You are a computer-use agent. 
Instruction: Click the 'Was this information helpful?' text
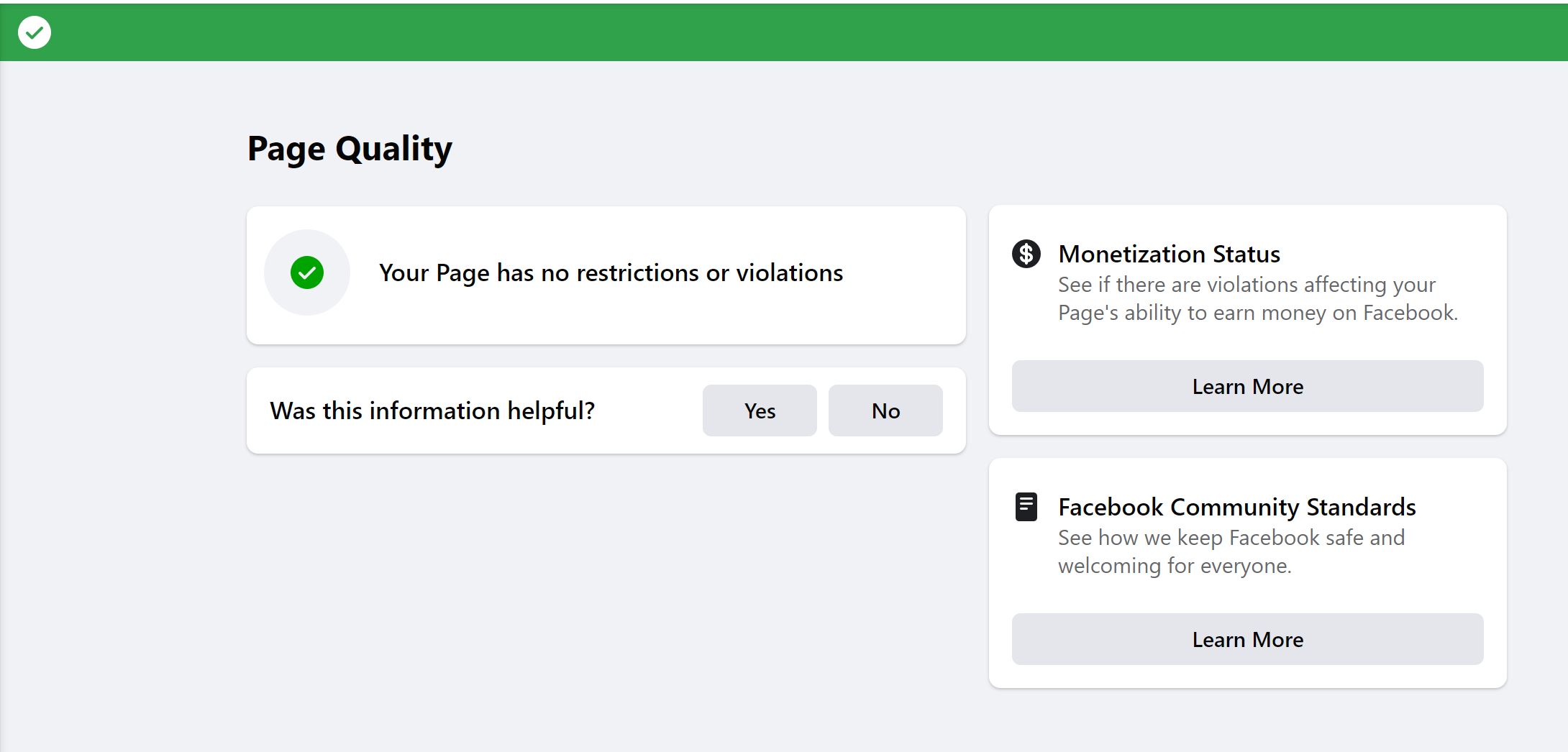432,411
